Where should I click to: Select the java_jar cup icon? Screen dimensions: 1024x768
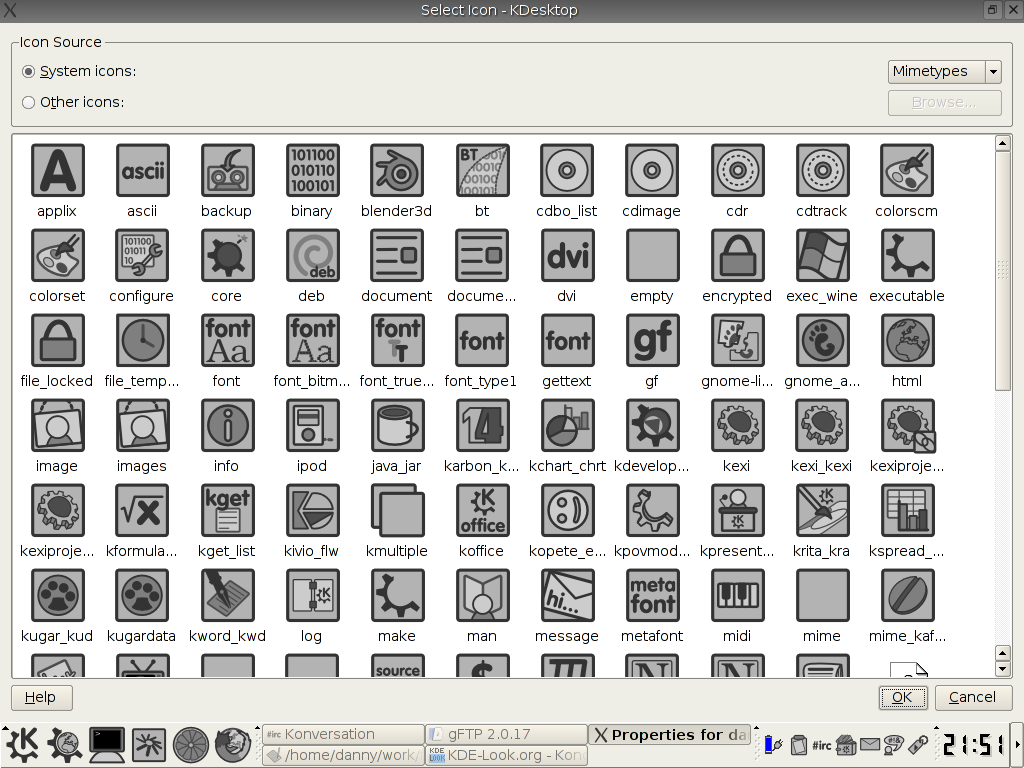pos(397,425)
